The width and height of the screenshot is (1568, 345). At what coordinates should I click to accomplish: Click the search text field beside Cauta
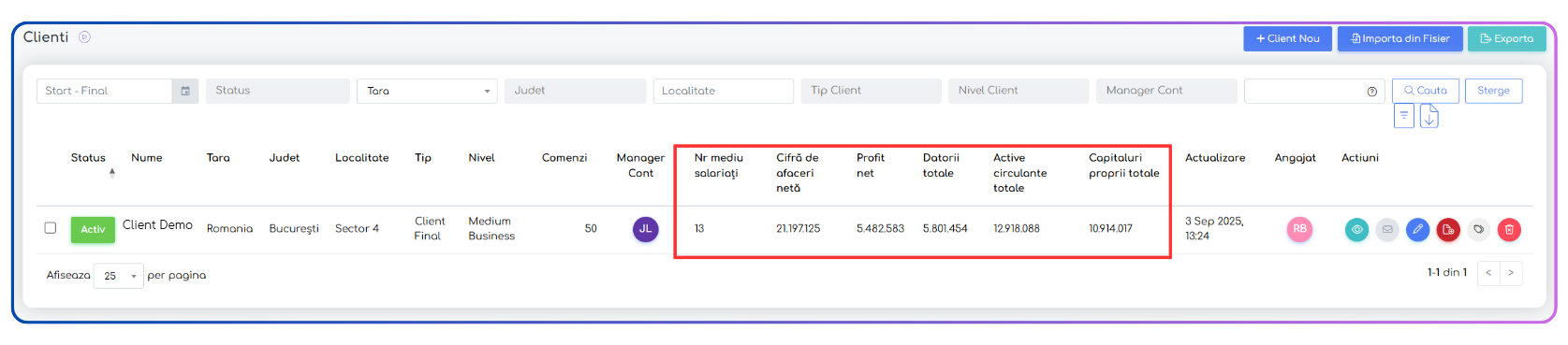point(1313,91)
